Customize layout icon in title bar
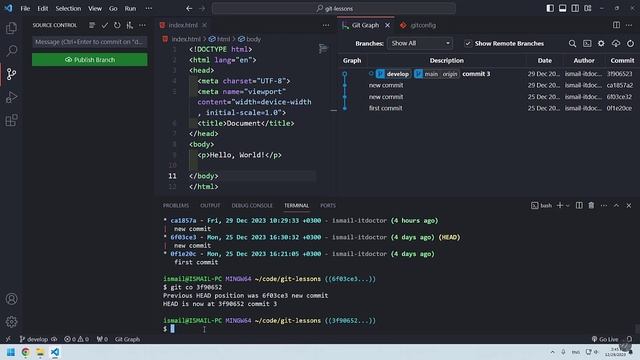The height and width of the screenshot is (360, 640). (x=588, y=8)
